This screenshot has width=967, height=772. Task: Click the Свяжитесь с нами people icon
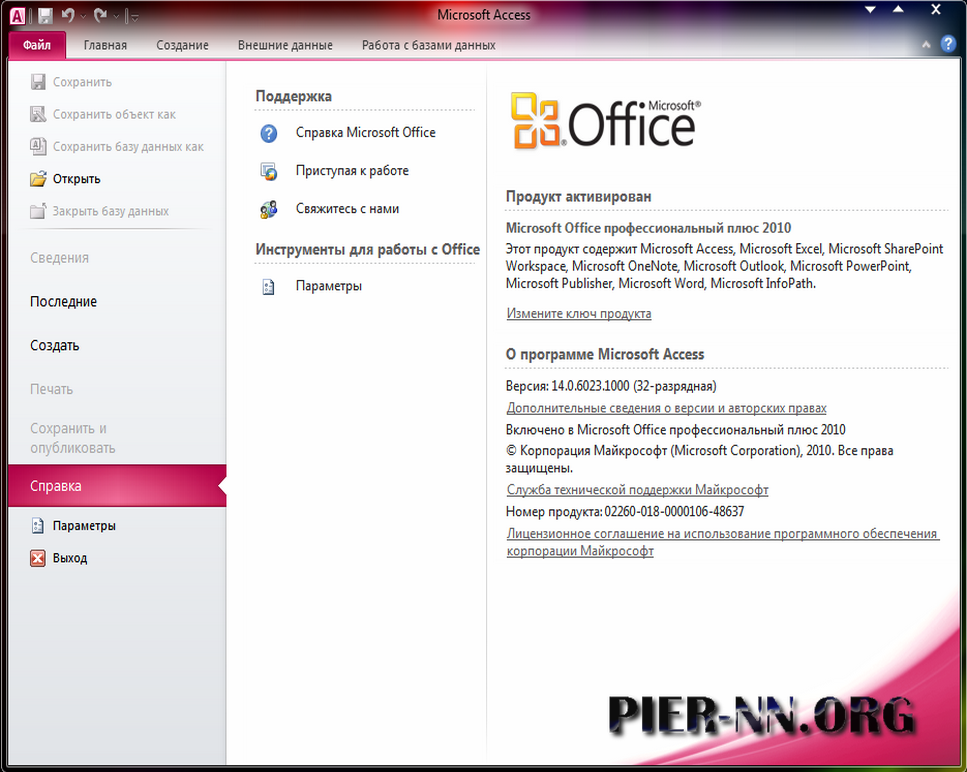click(x=269, y=210)
